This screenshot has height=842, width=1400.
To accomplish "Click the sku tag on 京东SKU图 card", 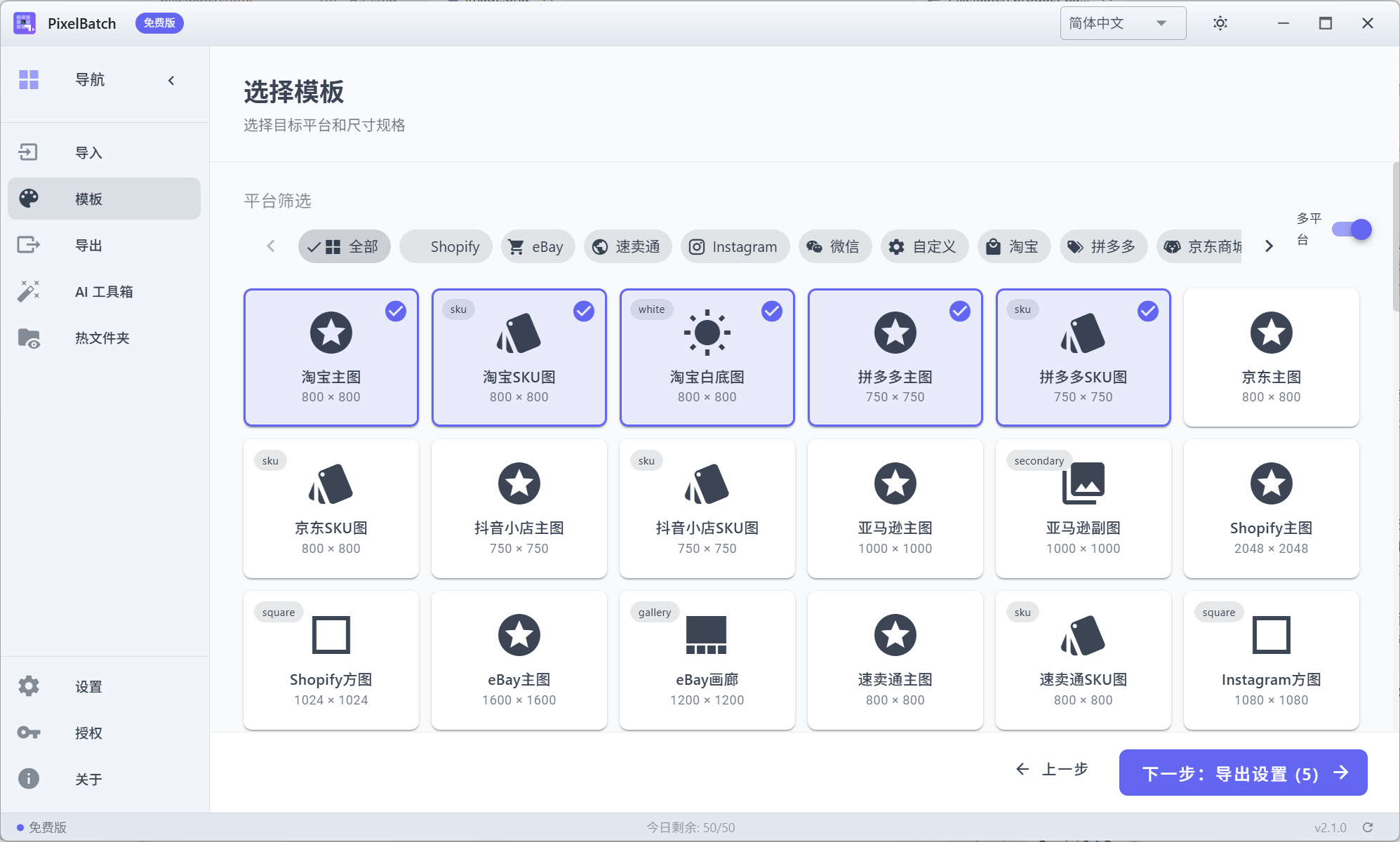I will click(270, 461).
